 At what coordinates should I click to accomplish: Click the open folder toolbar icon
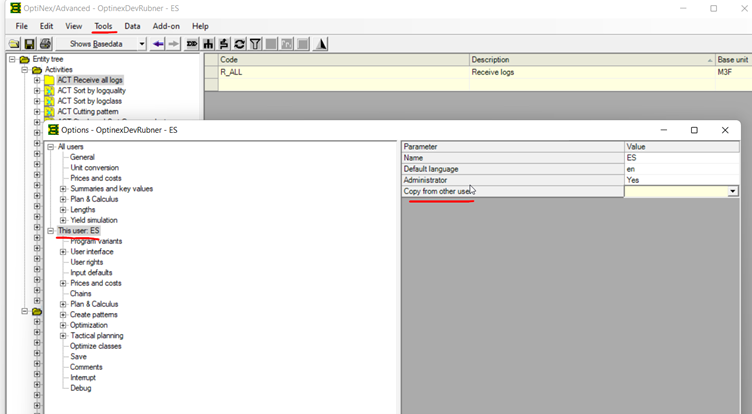(14, 44)
